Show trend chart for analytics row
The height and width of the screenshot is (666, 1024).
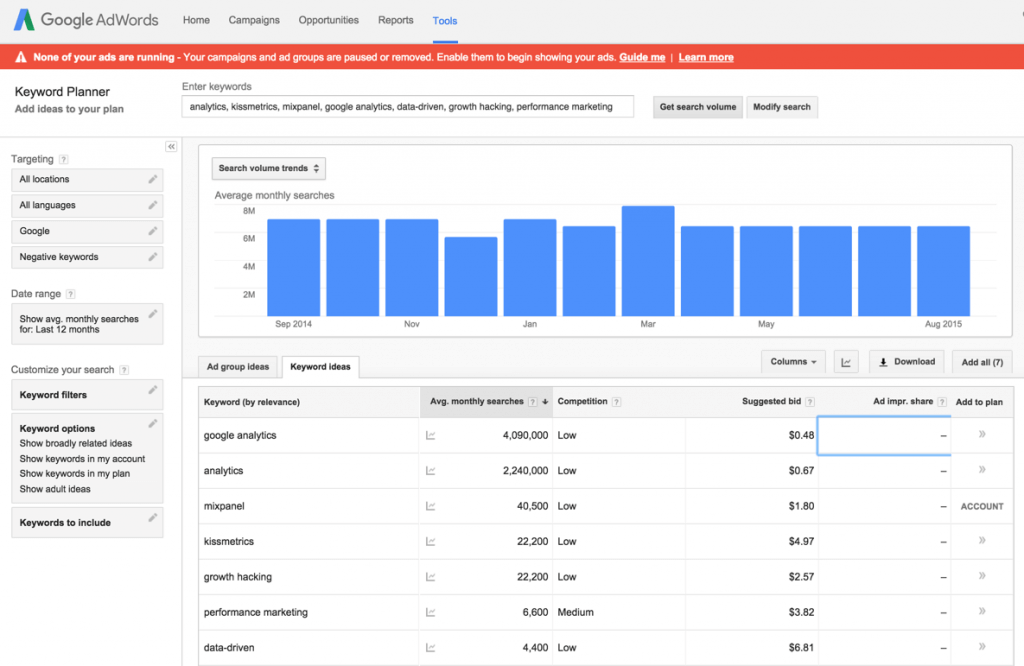click(x=430, y=471)
